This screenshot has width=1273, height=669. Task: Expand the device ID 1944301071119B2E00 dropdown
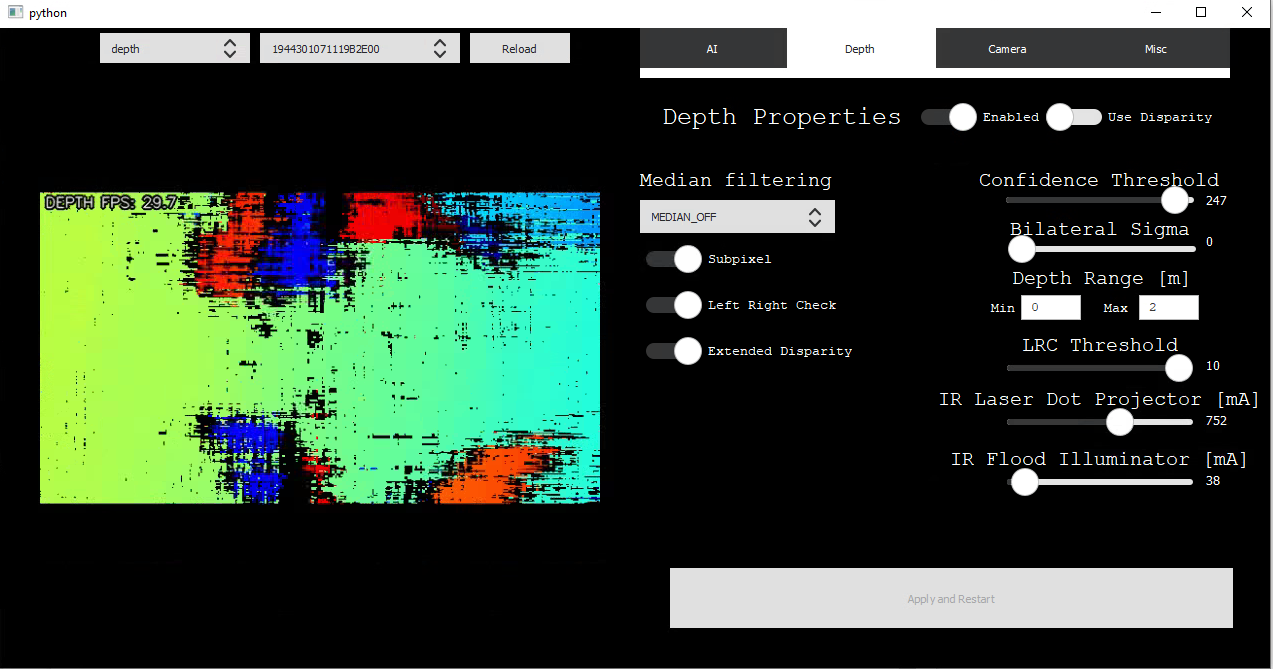pyautogui.click(x=359, y=48)
